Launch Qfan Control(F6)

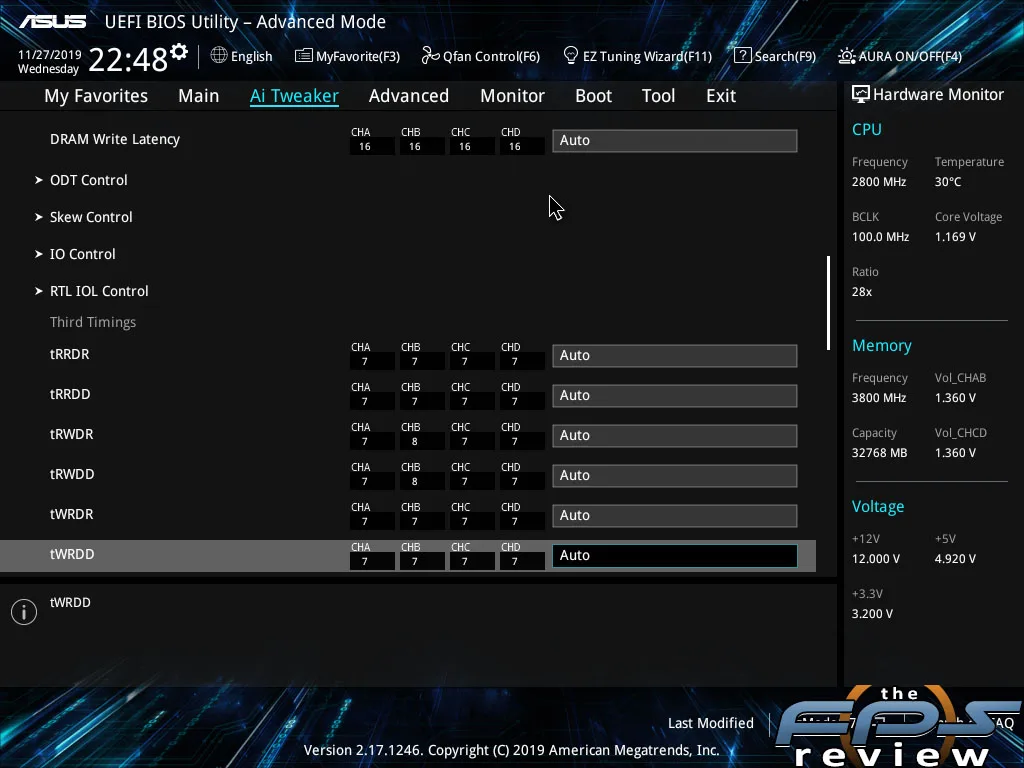point(491,56)
